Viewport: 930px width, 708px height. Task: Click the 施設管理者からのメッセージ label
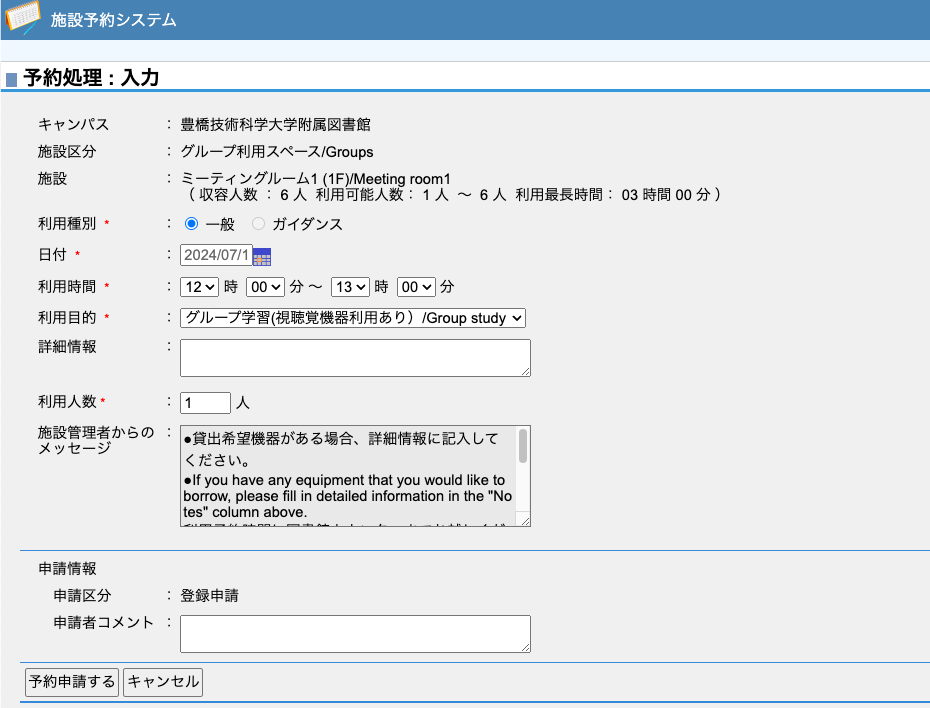(x=96, y=440)
